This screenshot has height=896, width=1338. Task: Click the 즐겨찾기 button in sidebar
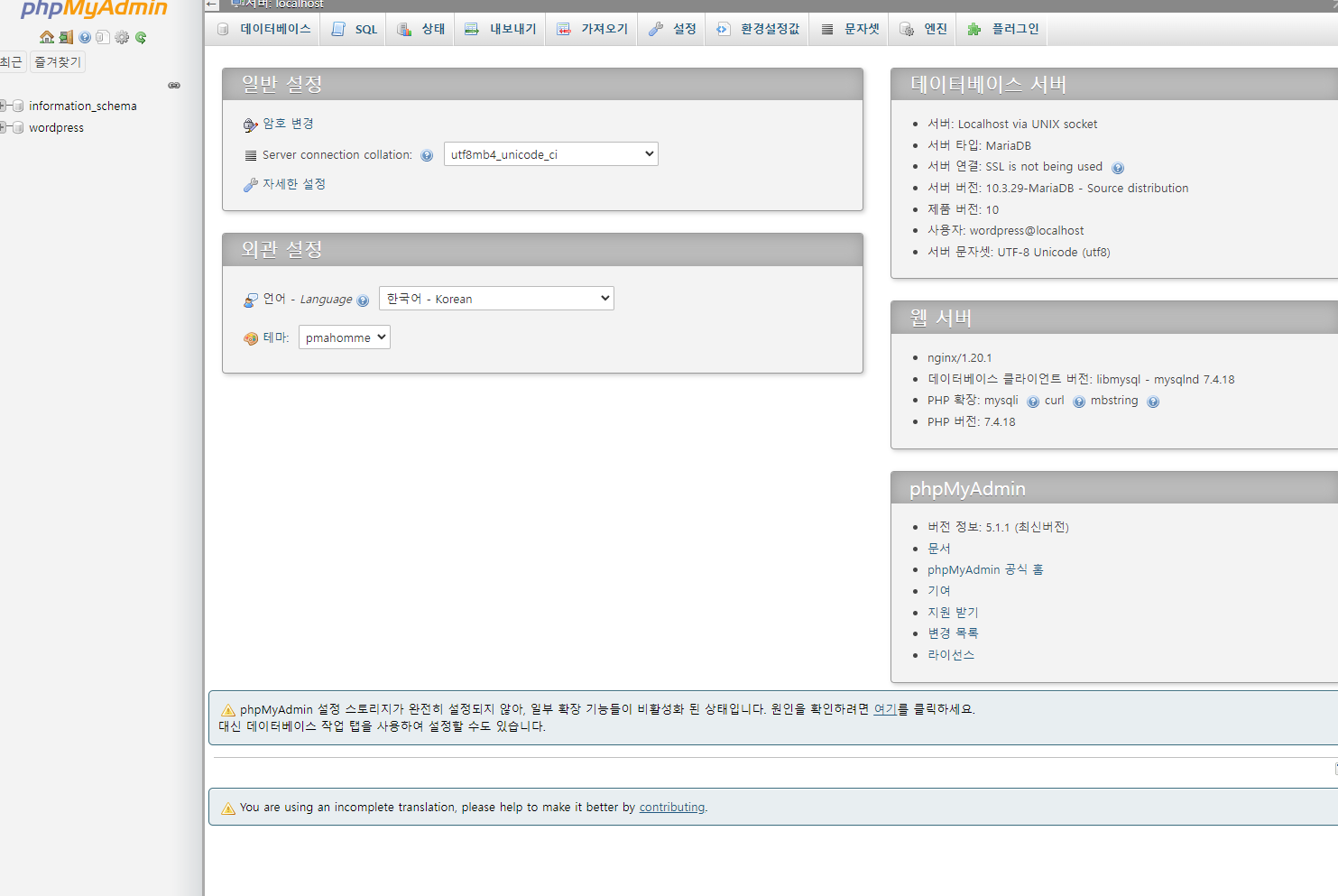58,62
